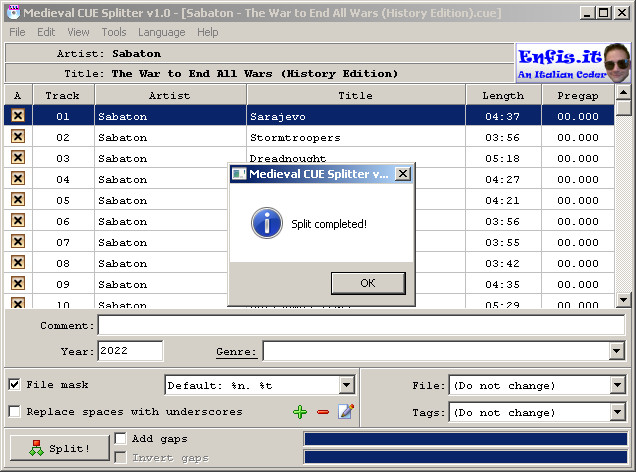Uncheck the track 07 checkbox
This screenshot has width=636, height=472.
click(17, 242)
